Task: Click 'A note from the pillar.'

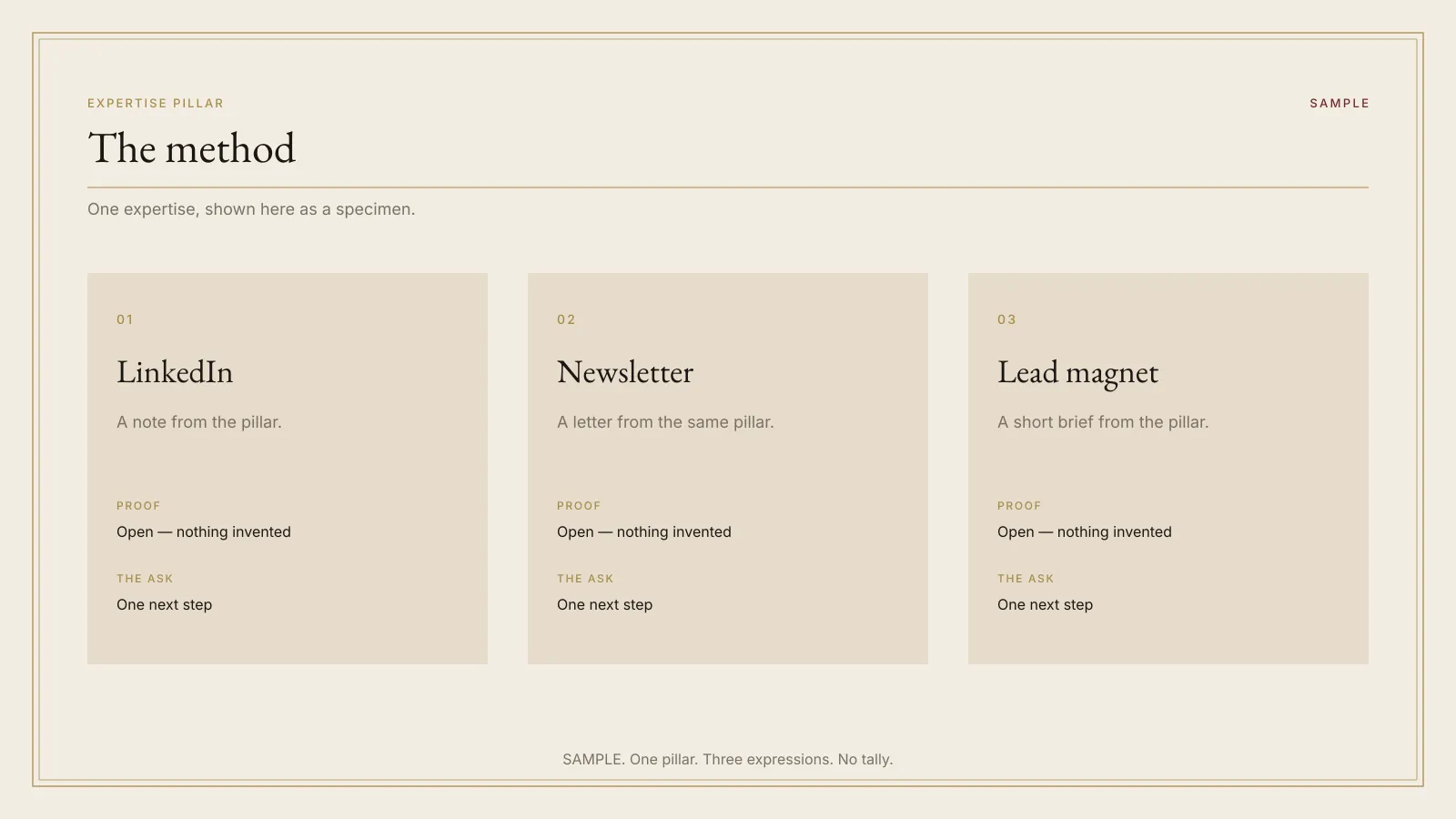Action: pyautogui.click(x=199, y=422)
